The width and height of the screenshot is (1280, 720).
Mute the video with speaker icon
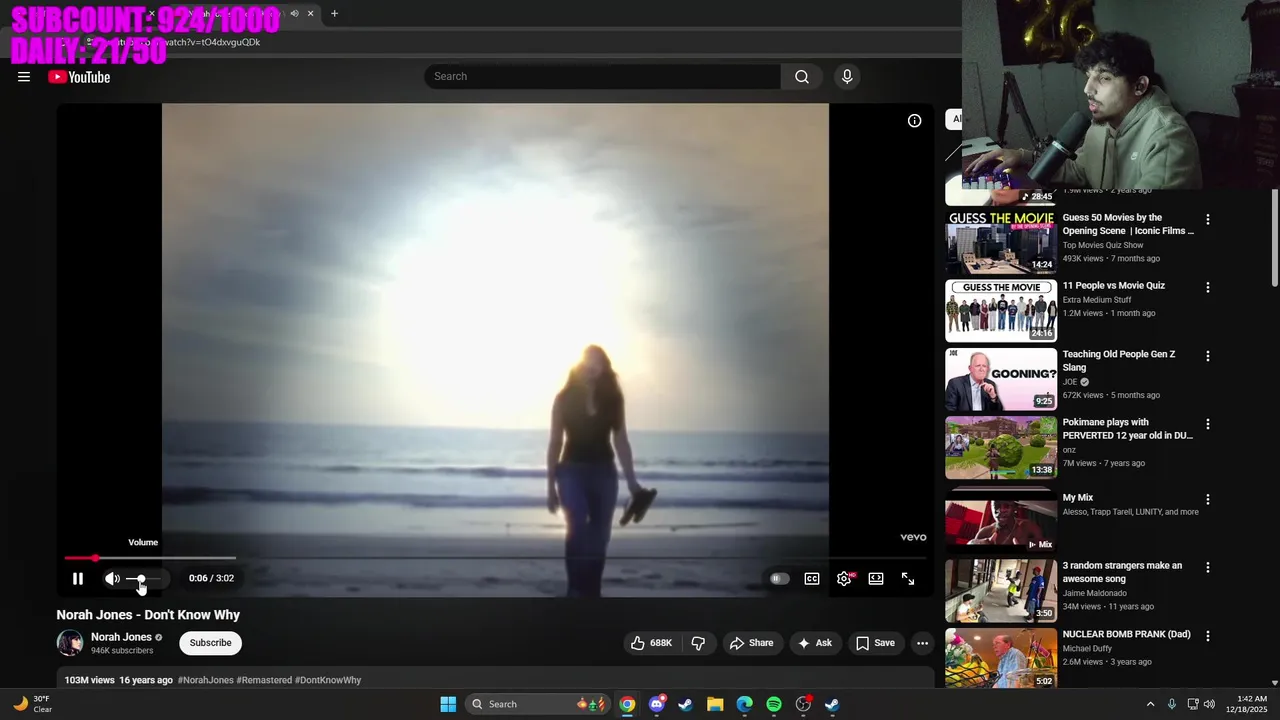[112, 578]
